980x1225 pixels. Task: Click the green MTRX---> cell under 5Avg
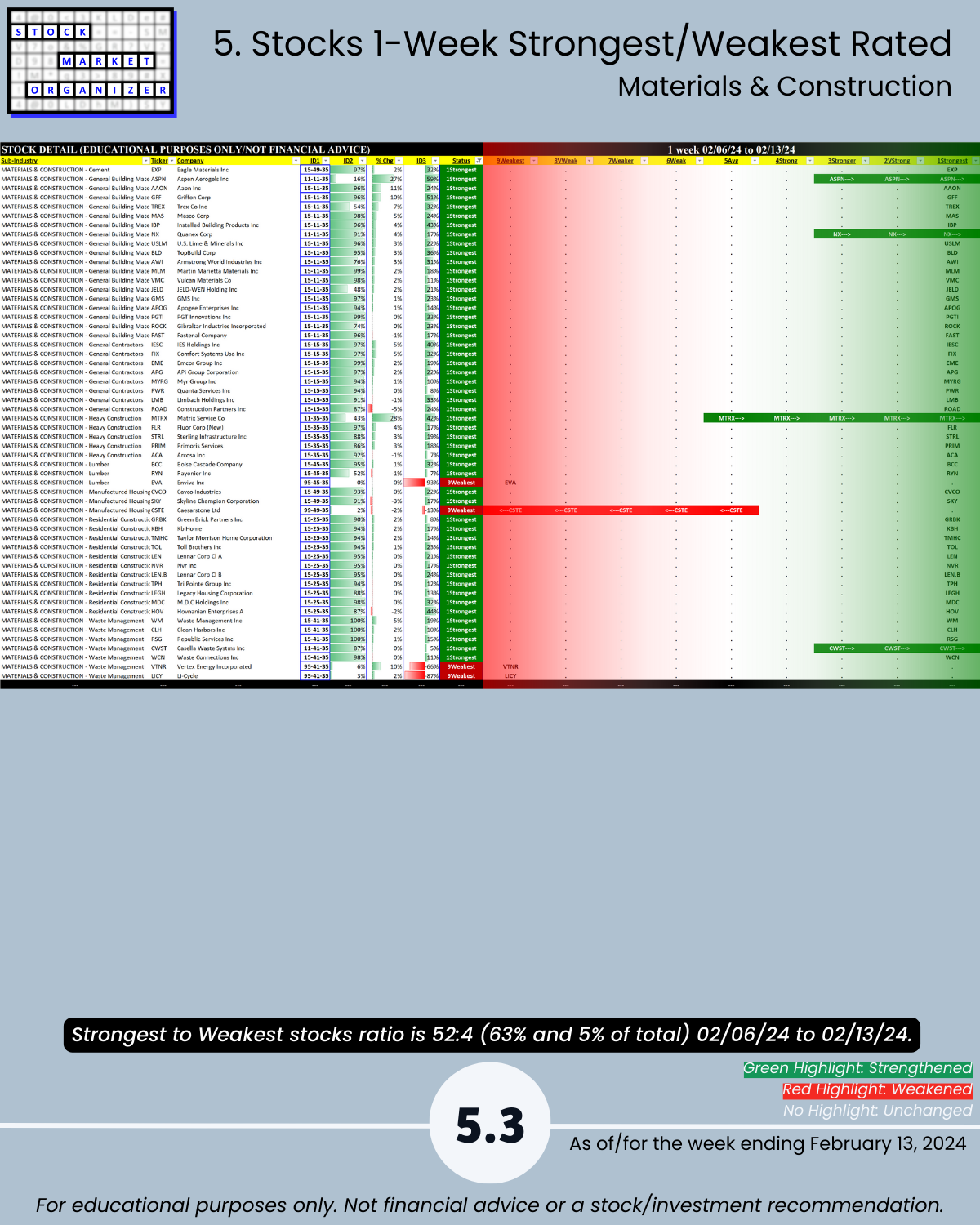point(731,418)
